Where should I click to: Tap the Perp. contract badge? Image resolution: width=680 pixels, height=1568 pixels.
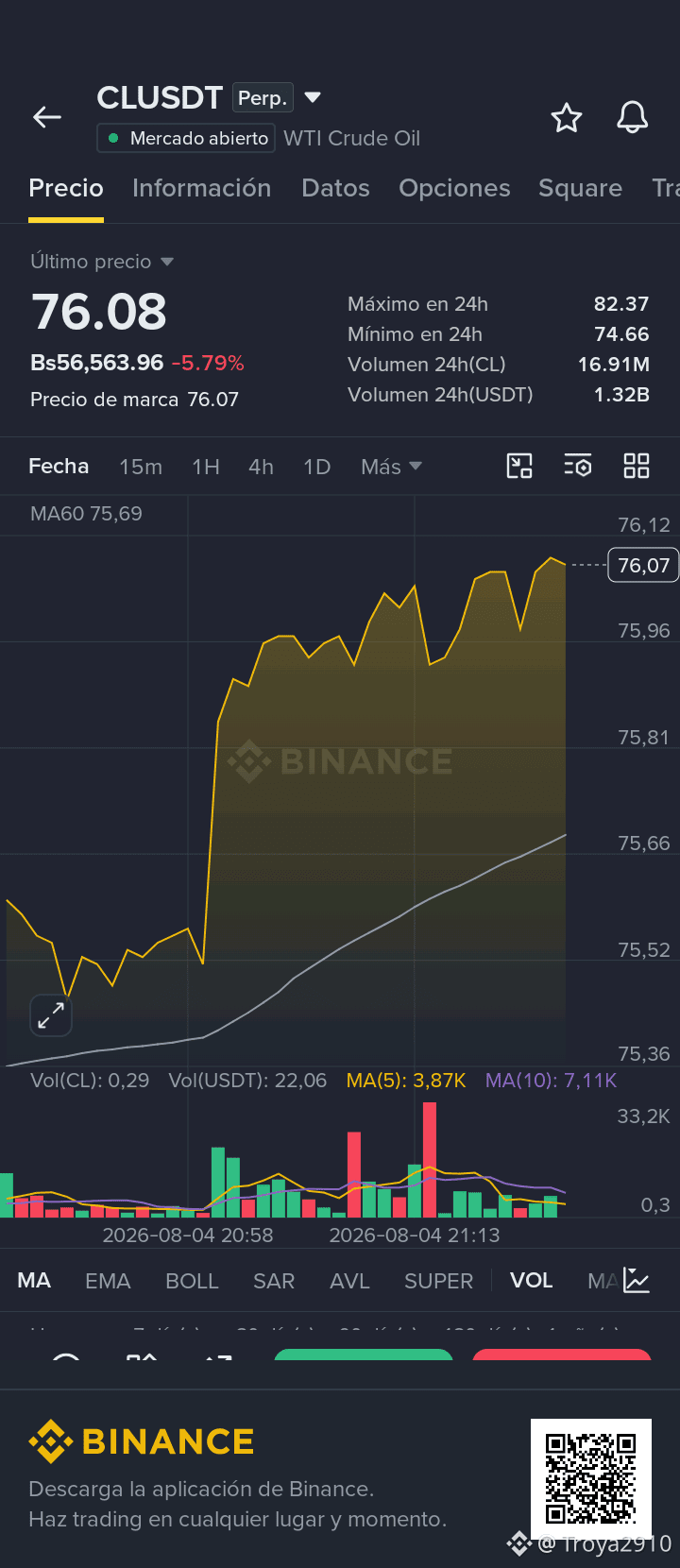click(x=263, y=98)
